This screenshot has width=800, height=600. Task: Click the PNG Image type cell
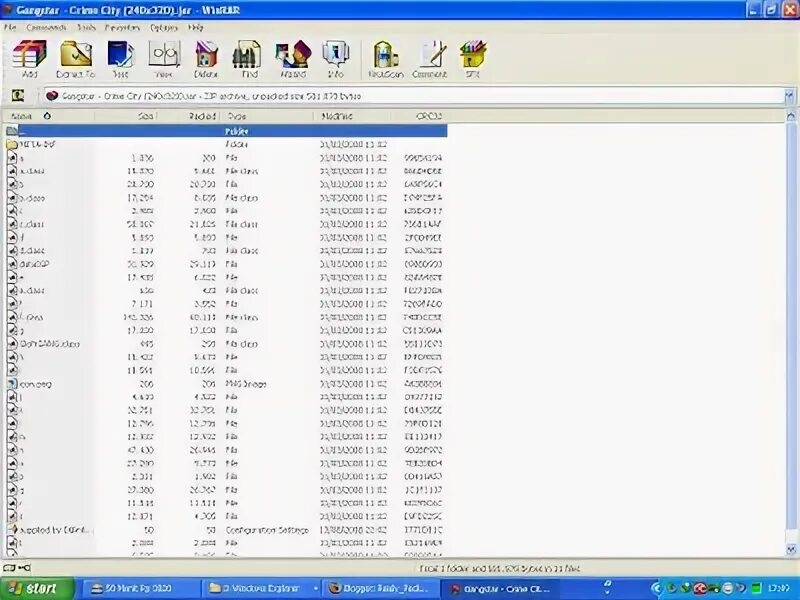pos(246,384)
